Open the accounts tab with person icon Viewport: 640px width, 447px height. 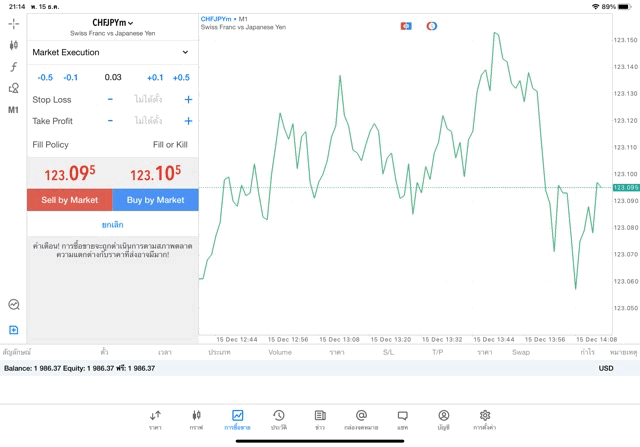(x=444, y=420)
